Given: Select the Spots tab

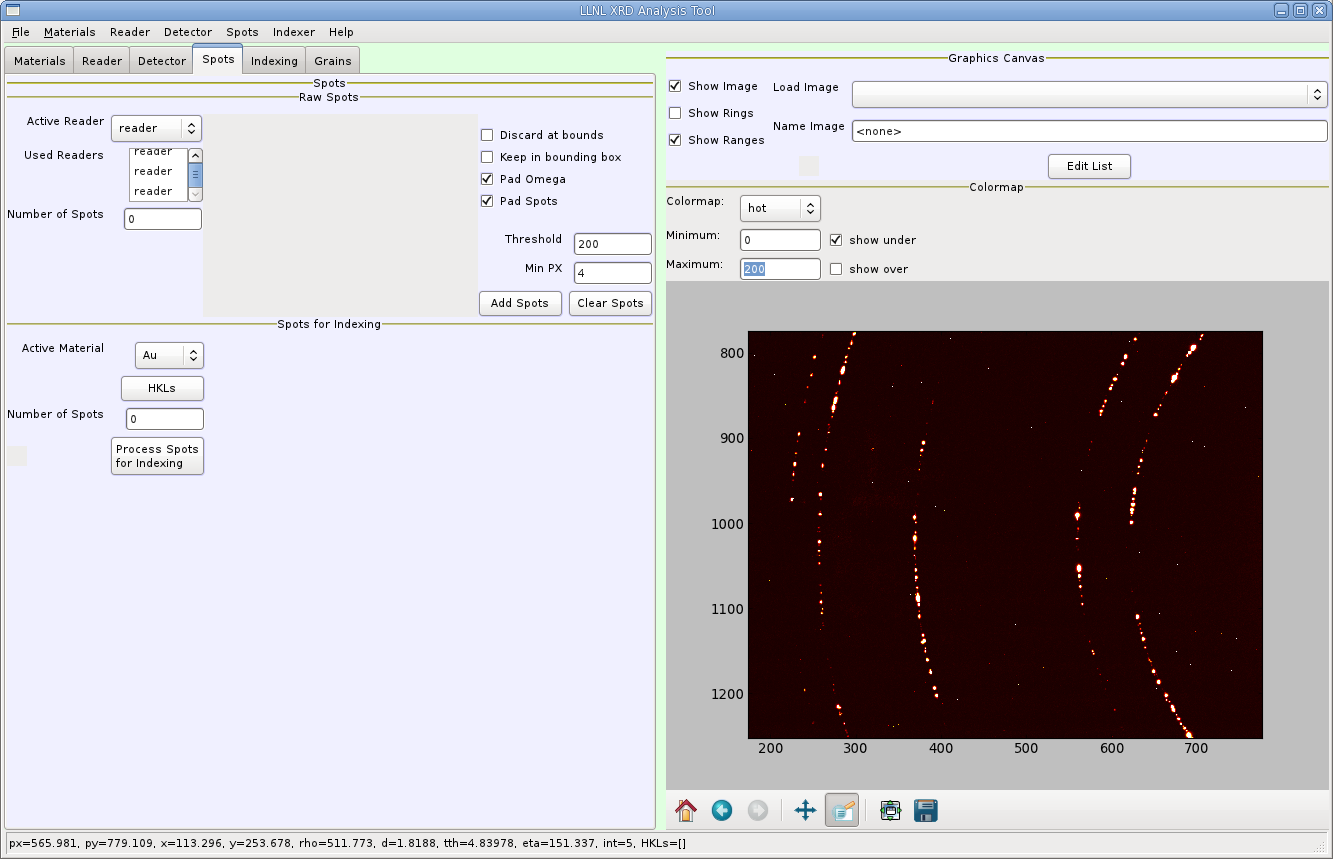Looking at the screenshot, I should [x=218, y=59].
